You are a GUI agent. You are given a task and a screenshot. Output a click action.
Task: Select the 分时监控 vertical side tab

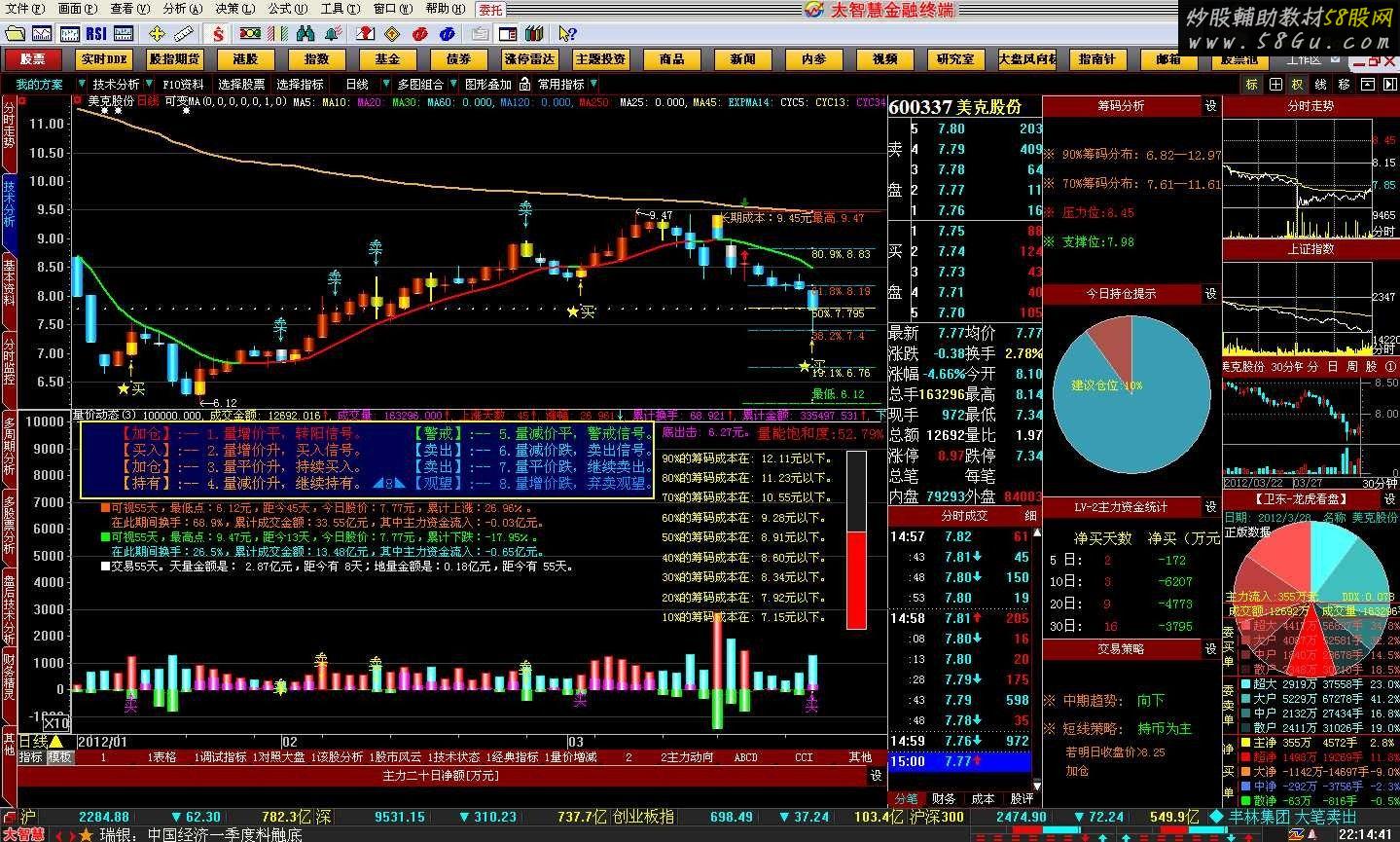[9, 370]
